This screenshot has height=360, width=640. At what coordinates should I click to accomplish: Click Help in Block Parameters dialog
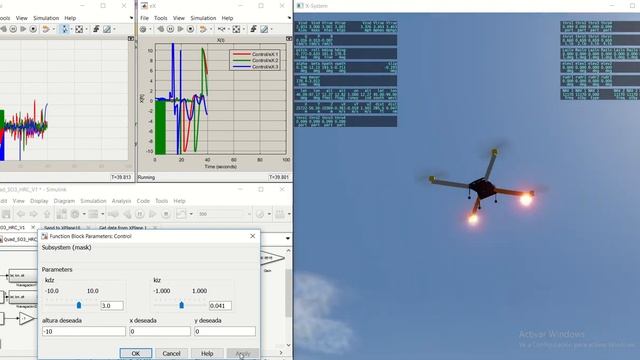pos(207,353)
